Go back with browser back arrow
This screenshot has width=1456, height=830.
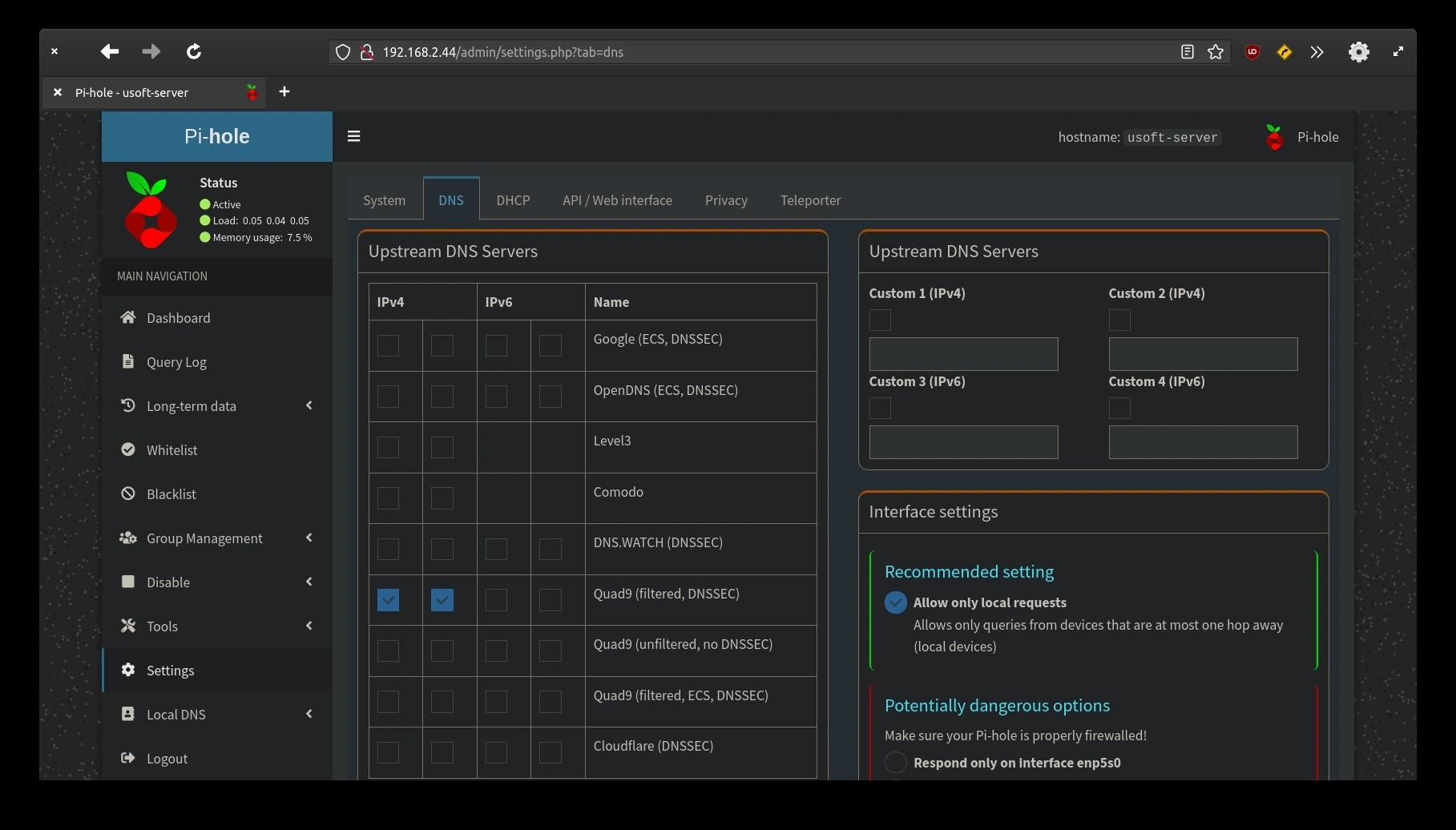tap(110, 51)
